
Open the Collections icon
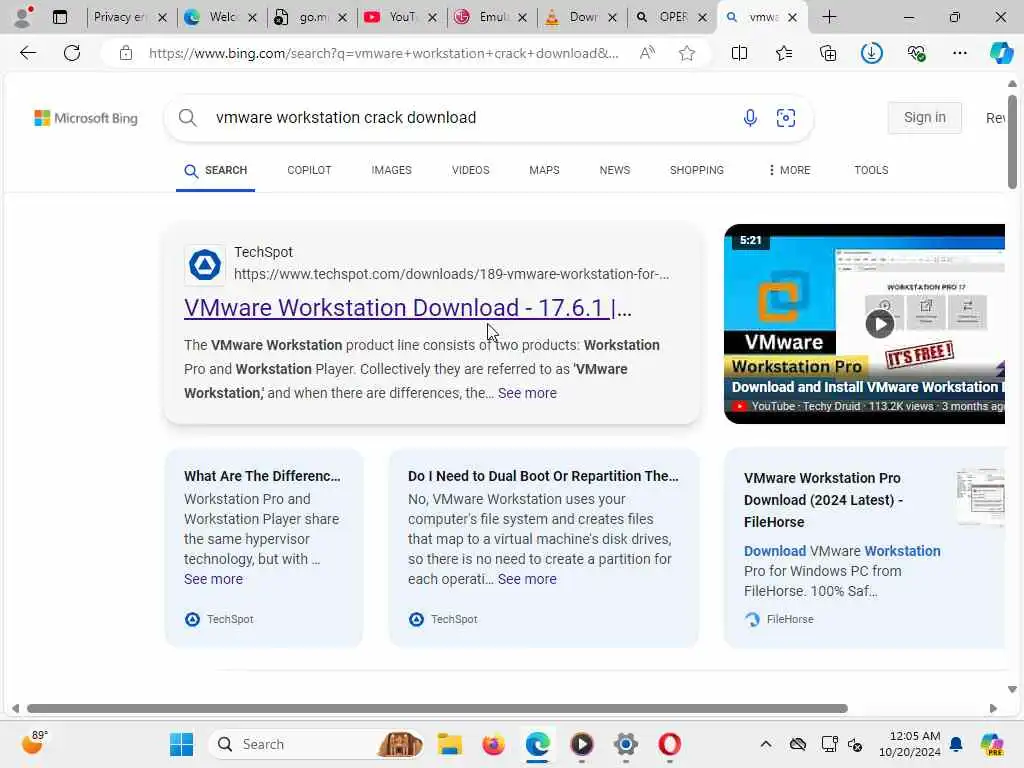click(827, 53)
